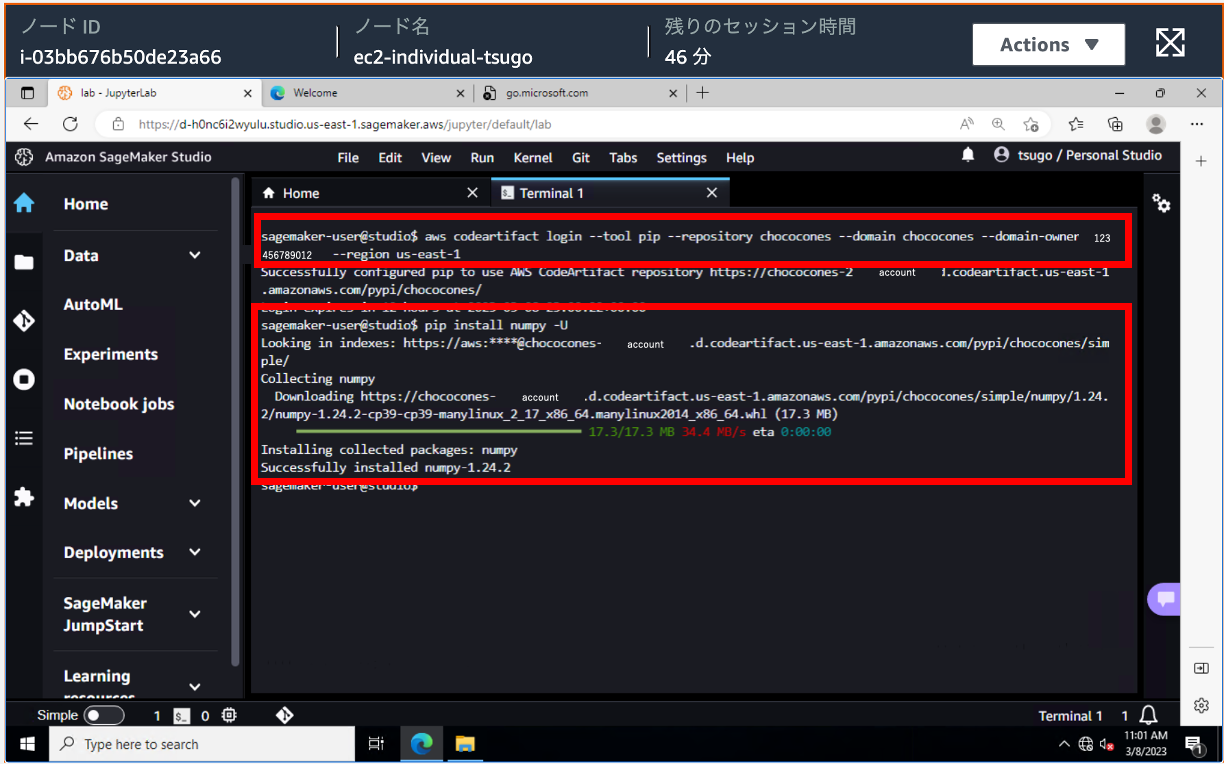
Task: Click the kernel usage icon in status bar
Action: [x=229, y=715]
